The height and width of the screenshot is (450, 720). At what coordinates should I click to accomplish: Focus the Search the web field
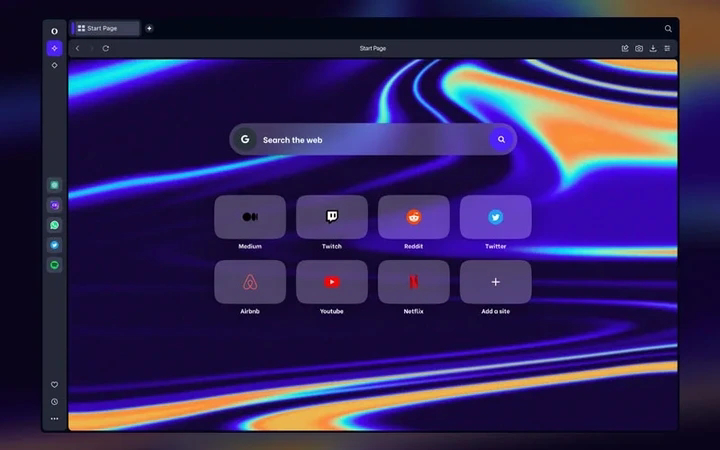point(372,140)
